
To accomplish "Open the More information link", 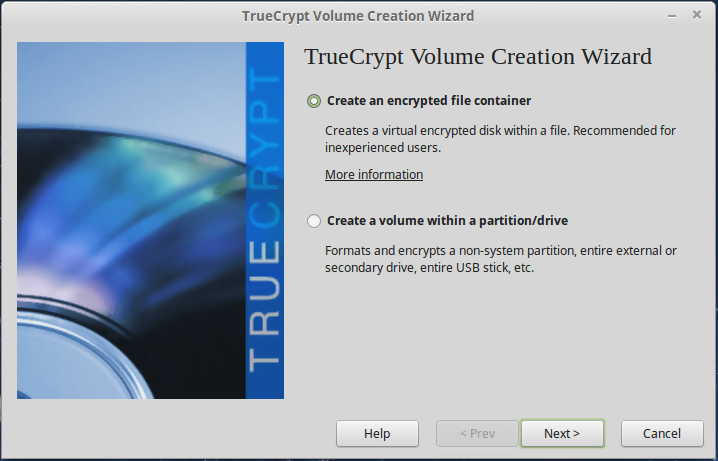I will (374, 175).
